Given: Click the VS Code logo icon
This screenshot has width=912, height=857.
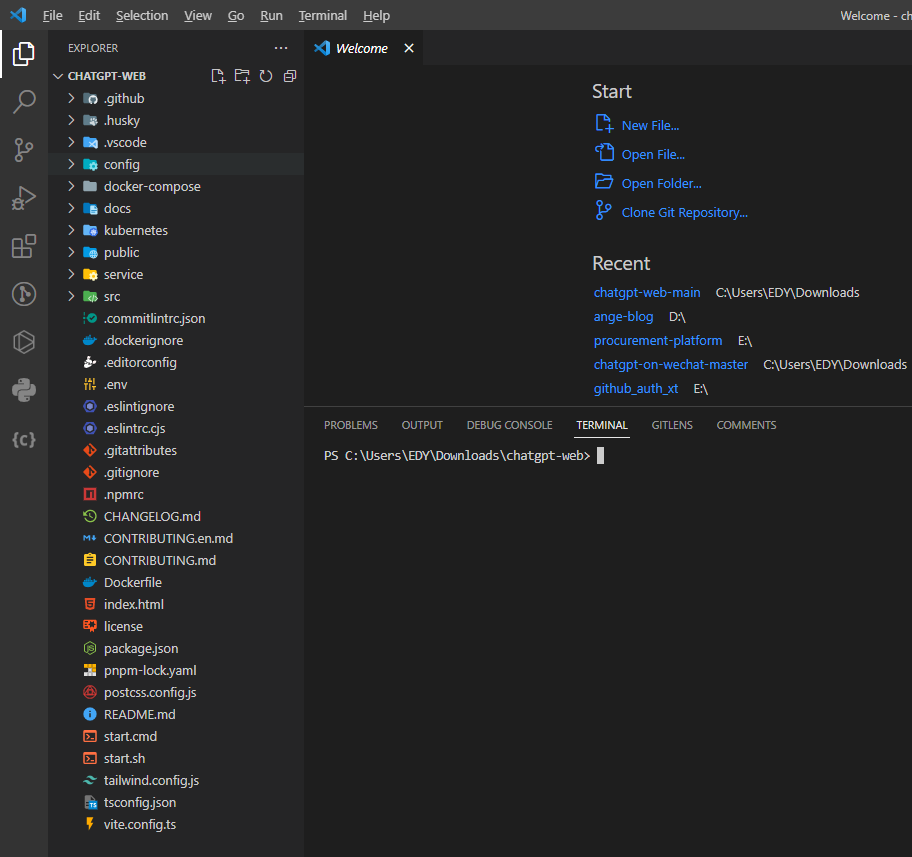Looking at the screenshot, I should coord(19,15).
